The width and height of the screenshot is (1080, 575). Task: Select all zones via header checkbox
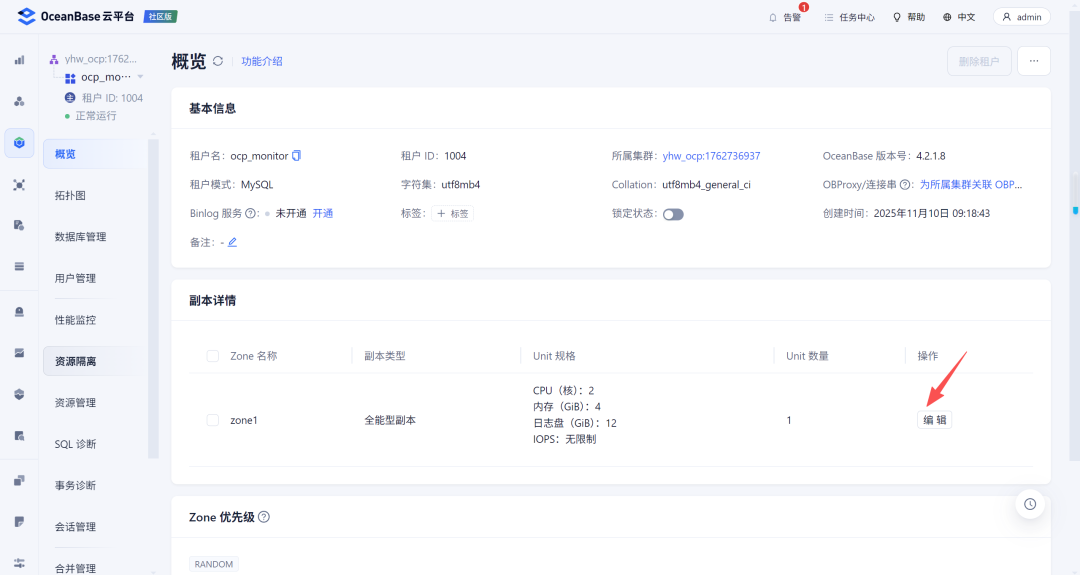click(x=213, y=356)
